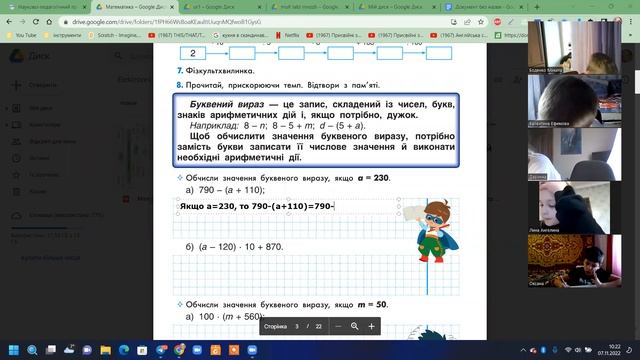Viewport: 640px width, 360px height.
Task: Open the Netflix bookmark
Action: click(288, 36)
